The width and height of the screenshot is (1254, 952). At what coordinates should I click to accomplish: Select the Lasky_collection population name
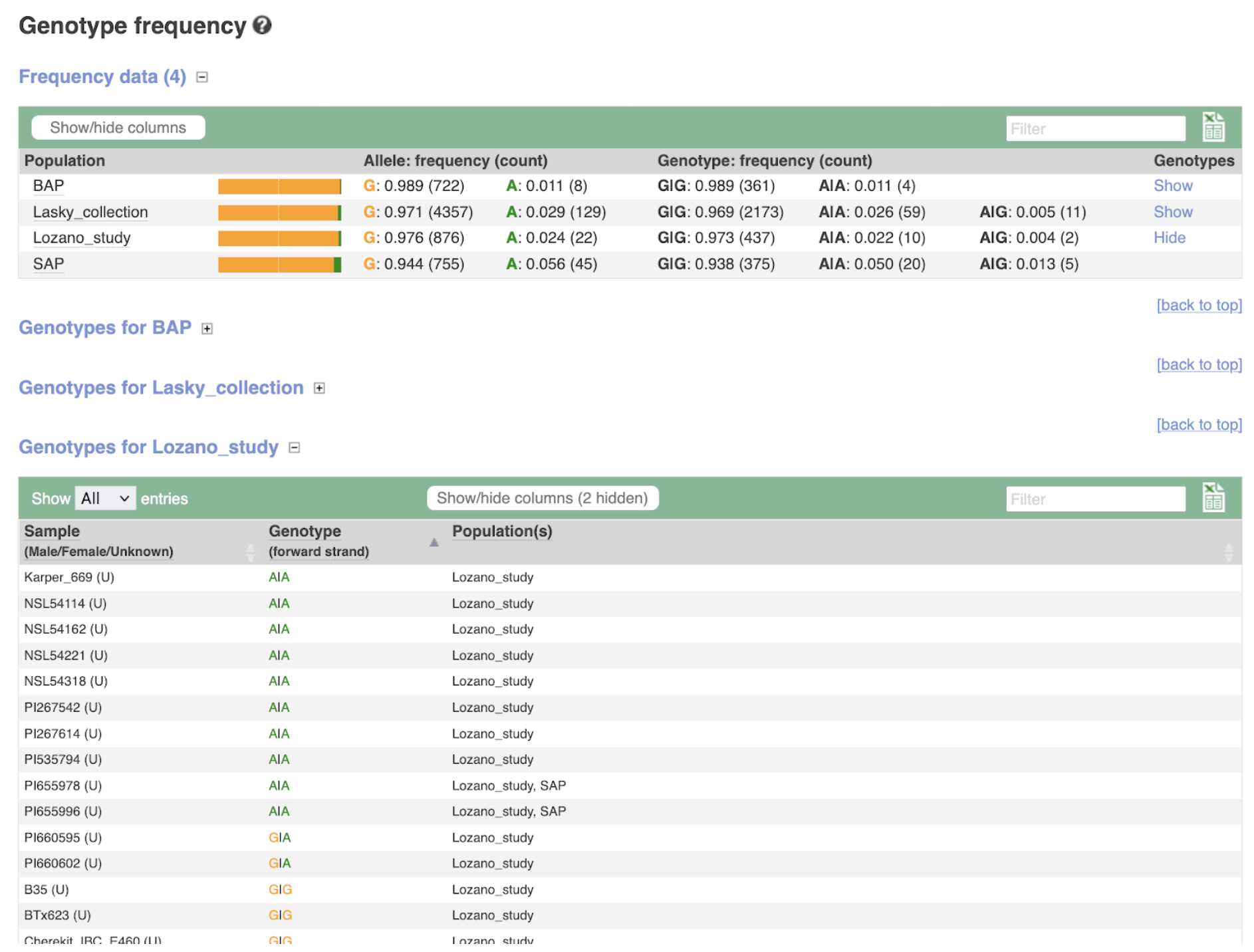(x=90, y=212)
